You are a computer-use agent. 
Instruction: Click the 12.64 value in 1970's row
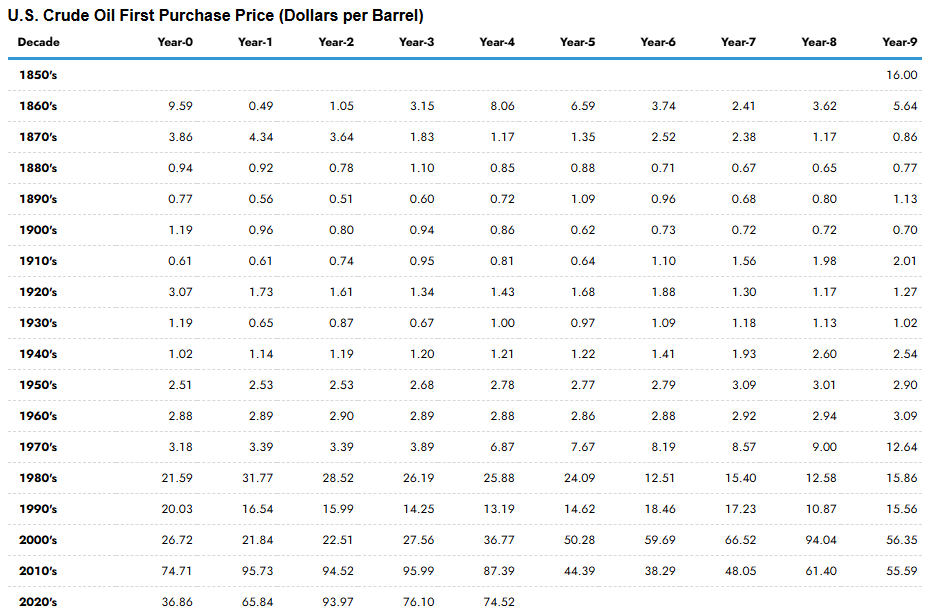(901, 447)
